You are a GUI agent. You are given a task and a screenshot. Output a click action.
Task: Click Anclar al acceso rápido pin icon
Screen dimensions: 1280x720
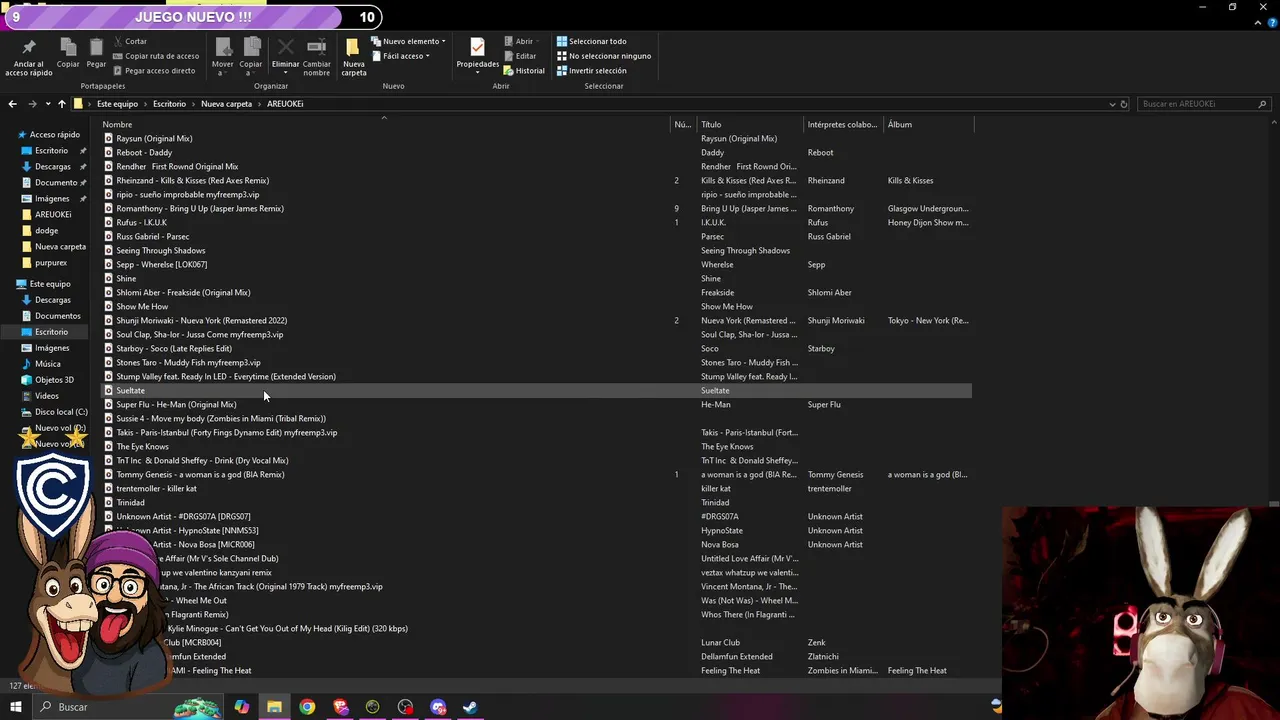point(28,48)
